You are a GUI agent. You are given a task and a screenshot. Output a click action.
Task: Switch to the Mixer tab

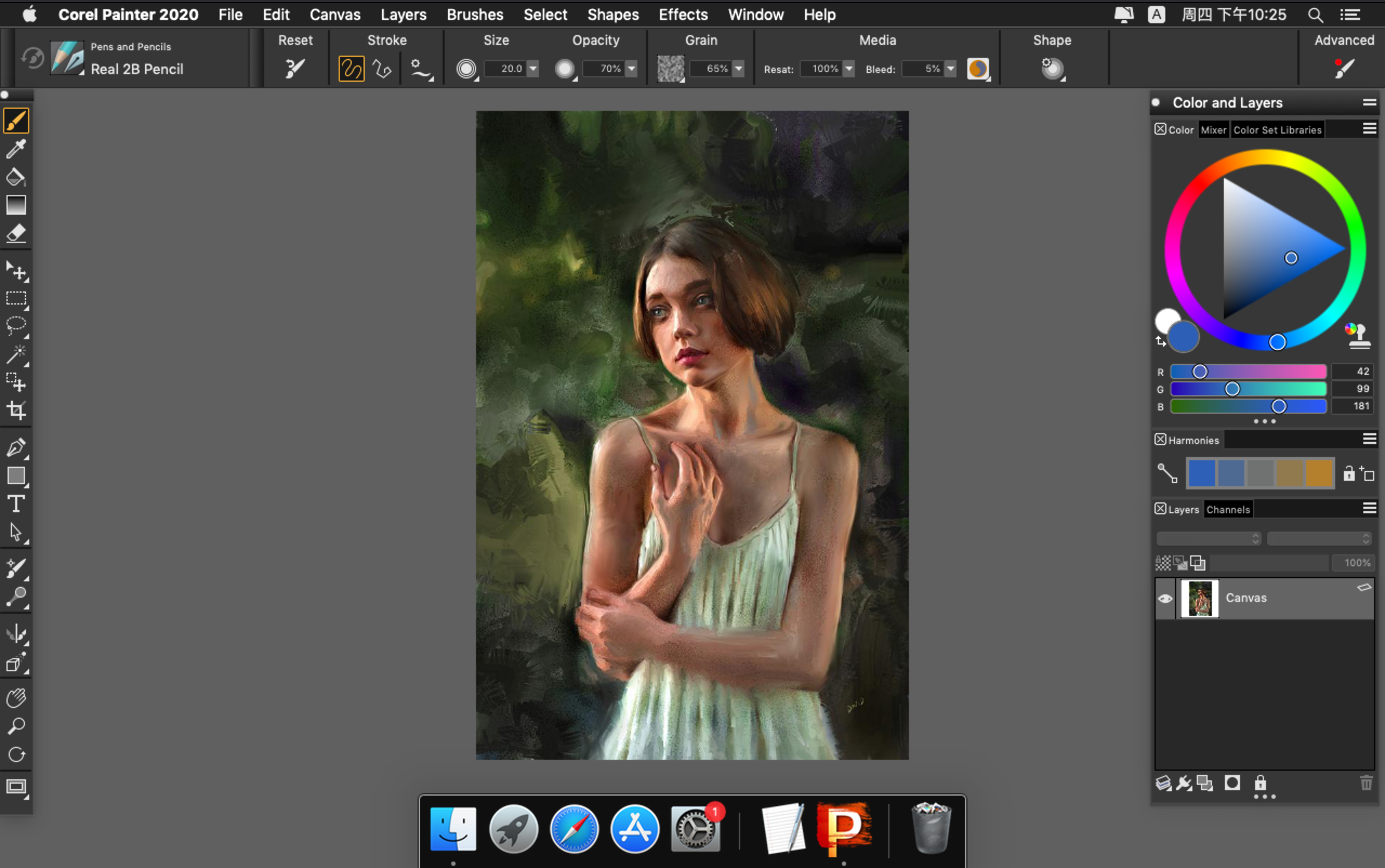coord(1213,130)
